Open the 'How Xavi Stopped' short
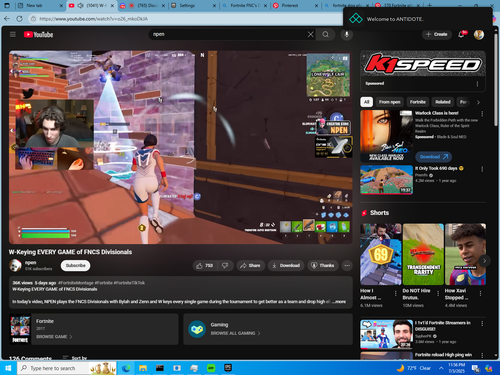 point(465,254)
